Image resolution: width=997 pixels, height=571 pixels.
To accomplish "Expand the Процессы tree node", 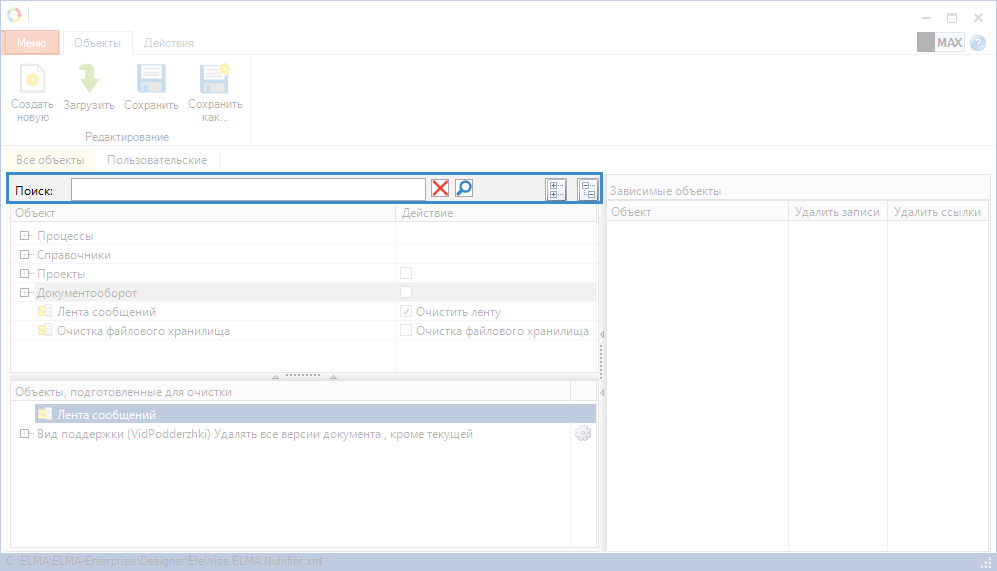I will (x=24, y=236).
